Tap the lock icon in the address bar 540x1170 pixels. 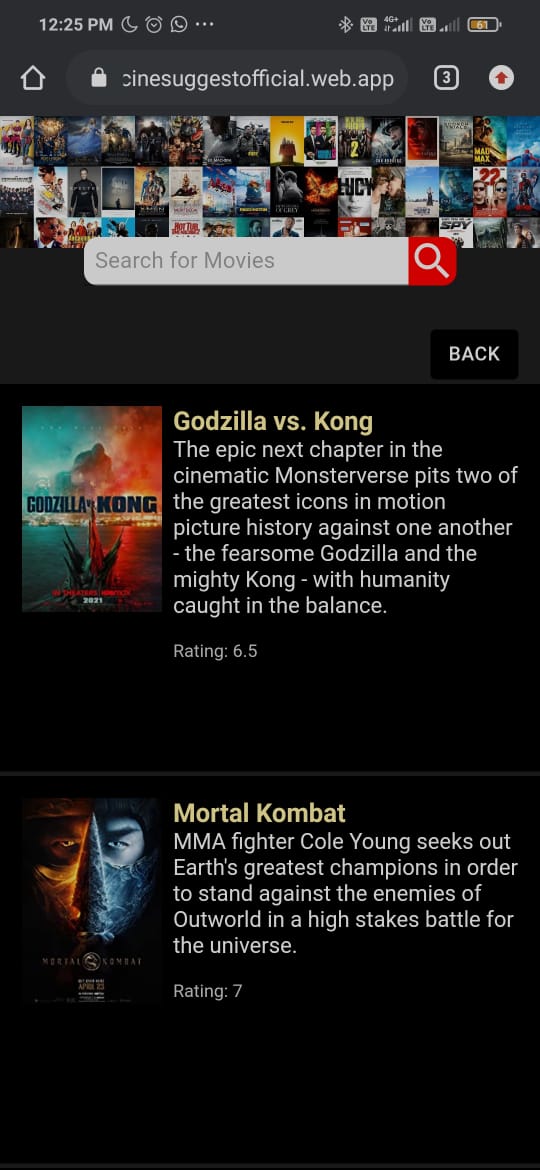tap(99, 78)
